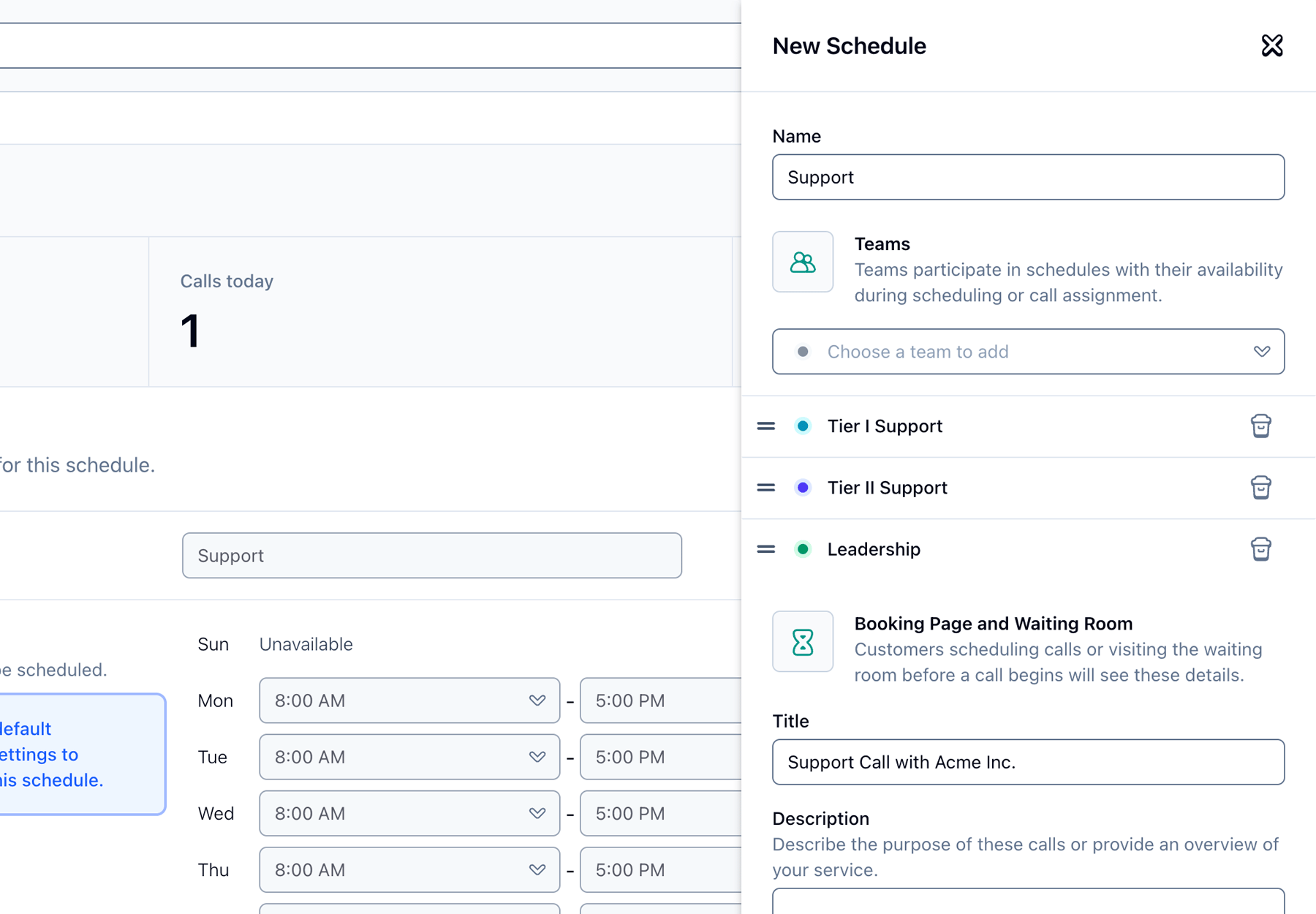Image resolution: width=1316 pixels, height=914 pixels.
Task: Click the Name input field containing Support
Action: click(1028, 177)
